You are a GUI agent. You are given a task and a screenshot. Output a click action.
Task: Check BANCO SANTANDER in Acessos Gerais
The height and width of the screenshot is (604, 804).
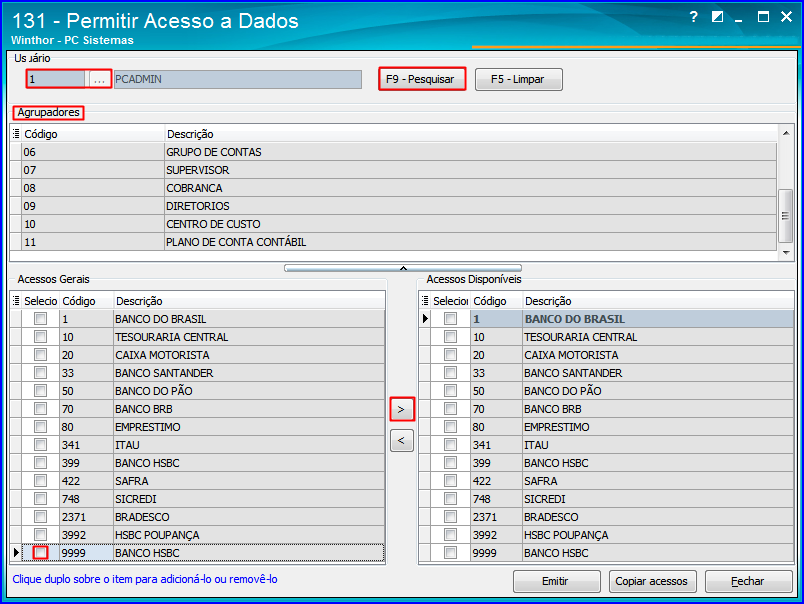point(41,373)
